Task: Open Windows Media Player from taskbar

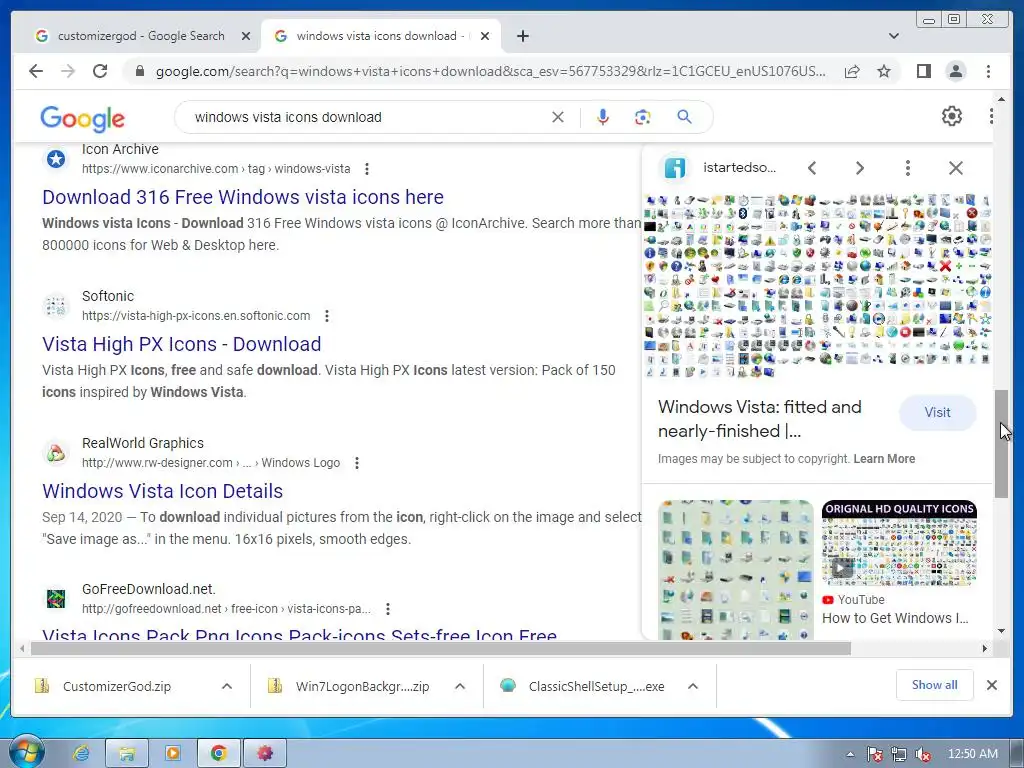Action: click(x=173, y=754)
